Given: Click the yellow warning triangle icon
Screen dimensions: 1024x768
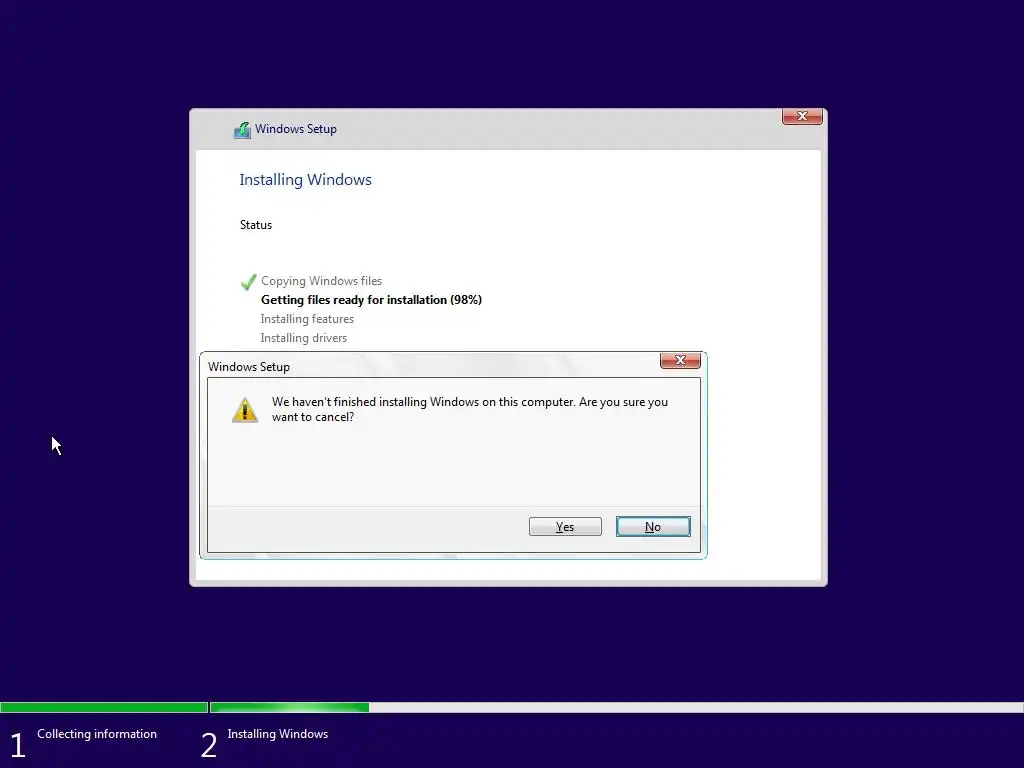Looking at the screenshot, I should pyautogui.click(x=245, y=410).
